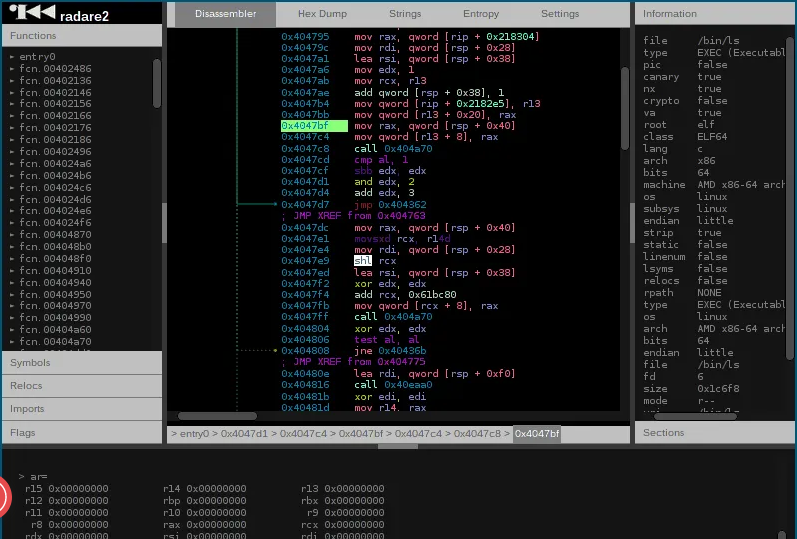Click the radare2 logo icon
The height and width of the screenshot is (539, 797).
click(32, 12)
